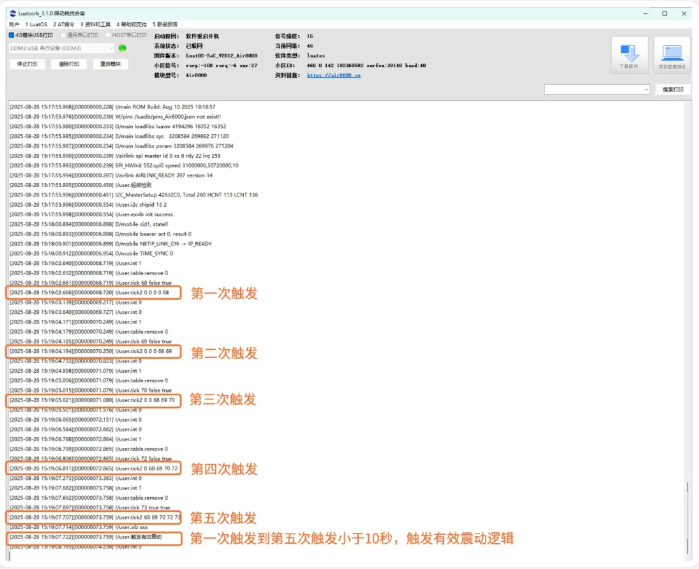Viewport: 699px width, 569px height.
Task: Click the log row 'D/main loadlibs luavm 4194296'
Action: [x=118, y=127]
